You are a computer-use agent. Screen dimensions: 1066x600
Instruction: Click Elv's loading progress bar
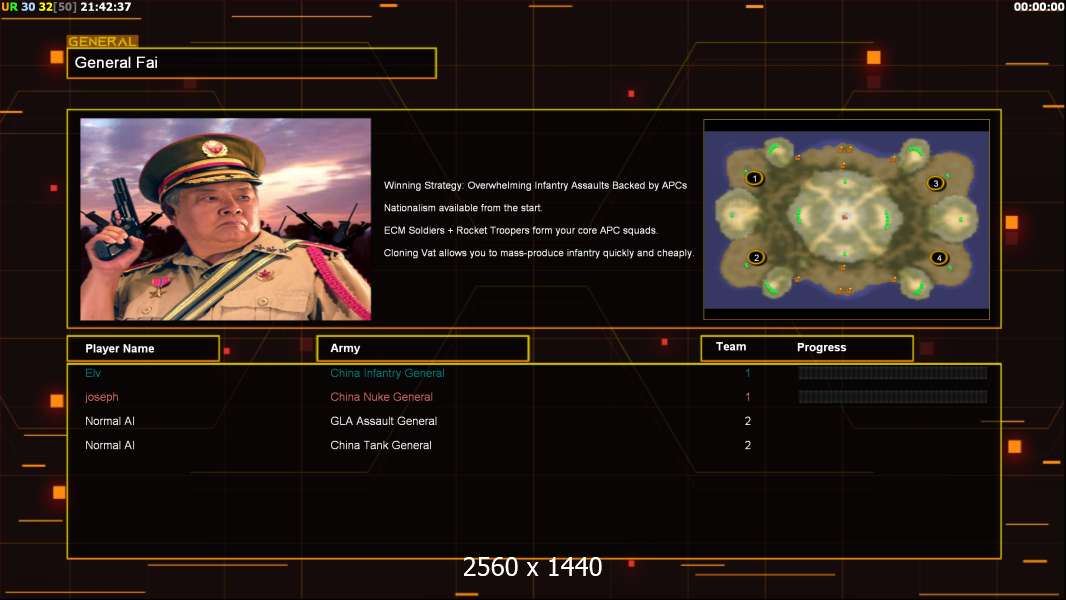pyautogui.click(x=893, y=372)
